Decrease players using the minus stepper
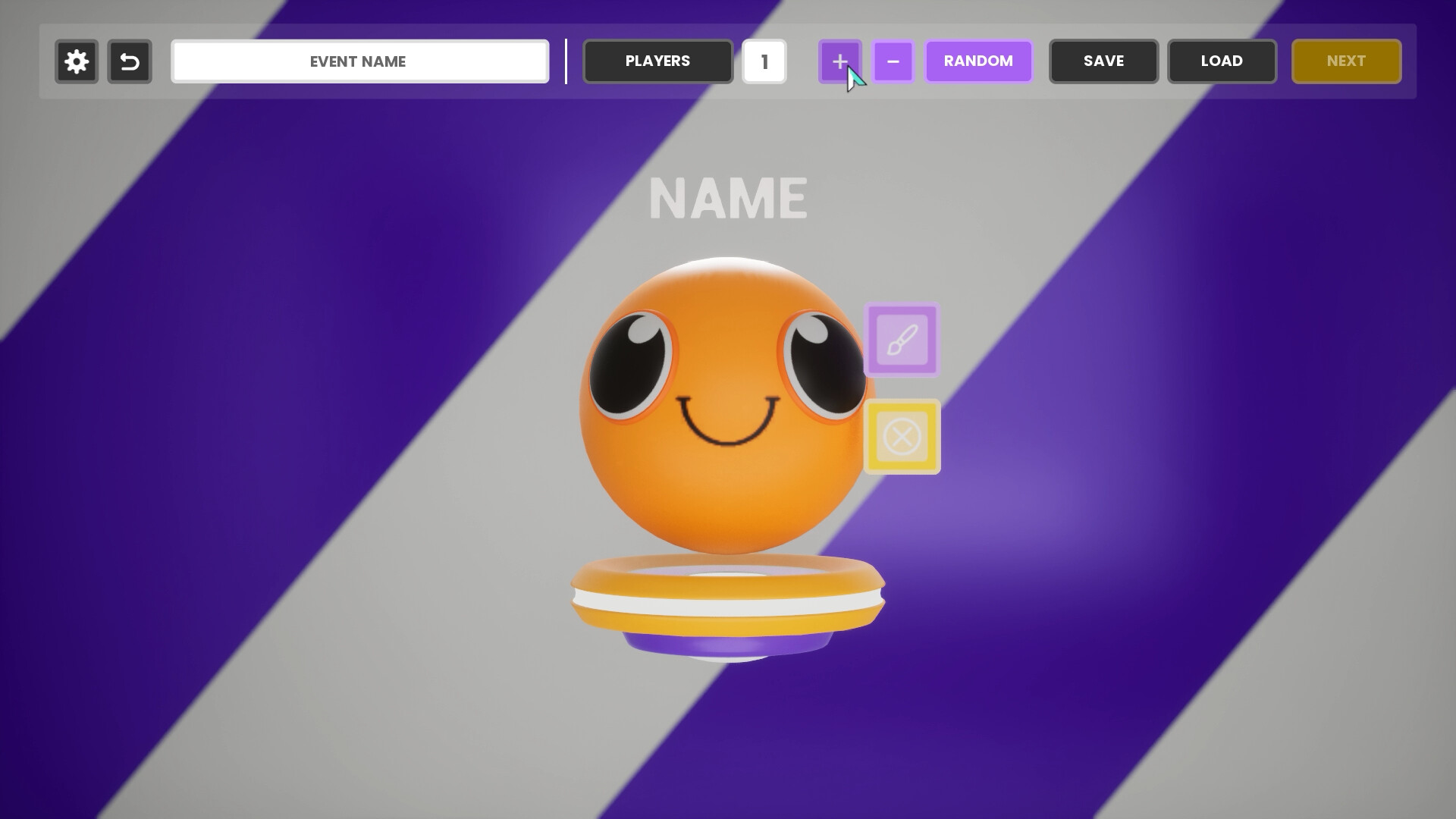1456x819 pixels. 893,61
